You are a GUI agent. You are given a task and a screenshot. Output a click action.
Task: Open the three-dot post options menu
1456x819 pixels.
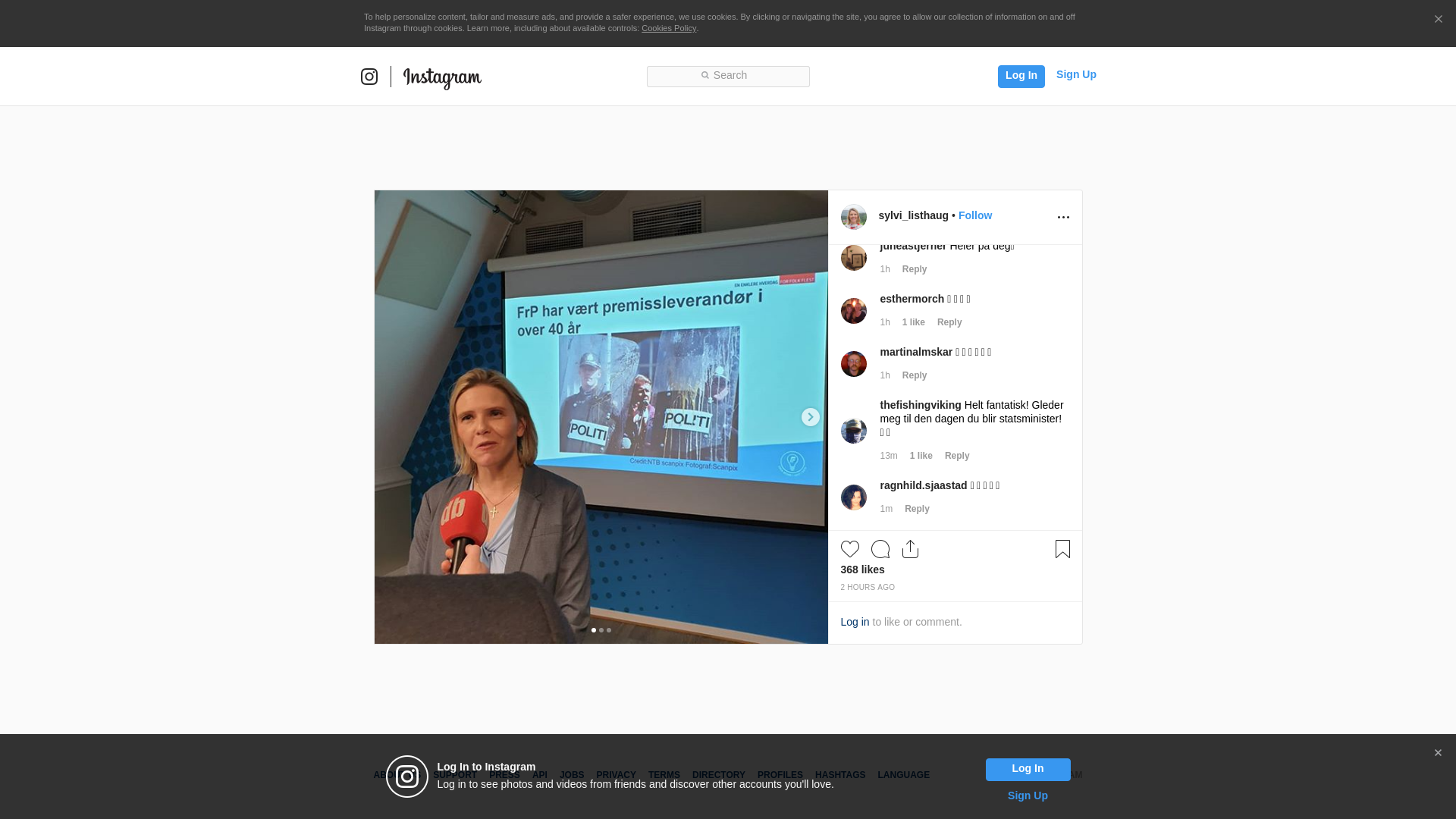1063,218
